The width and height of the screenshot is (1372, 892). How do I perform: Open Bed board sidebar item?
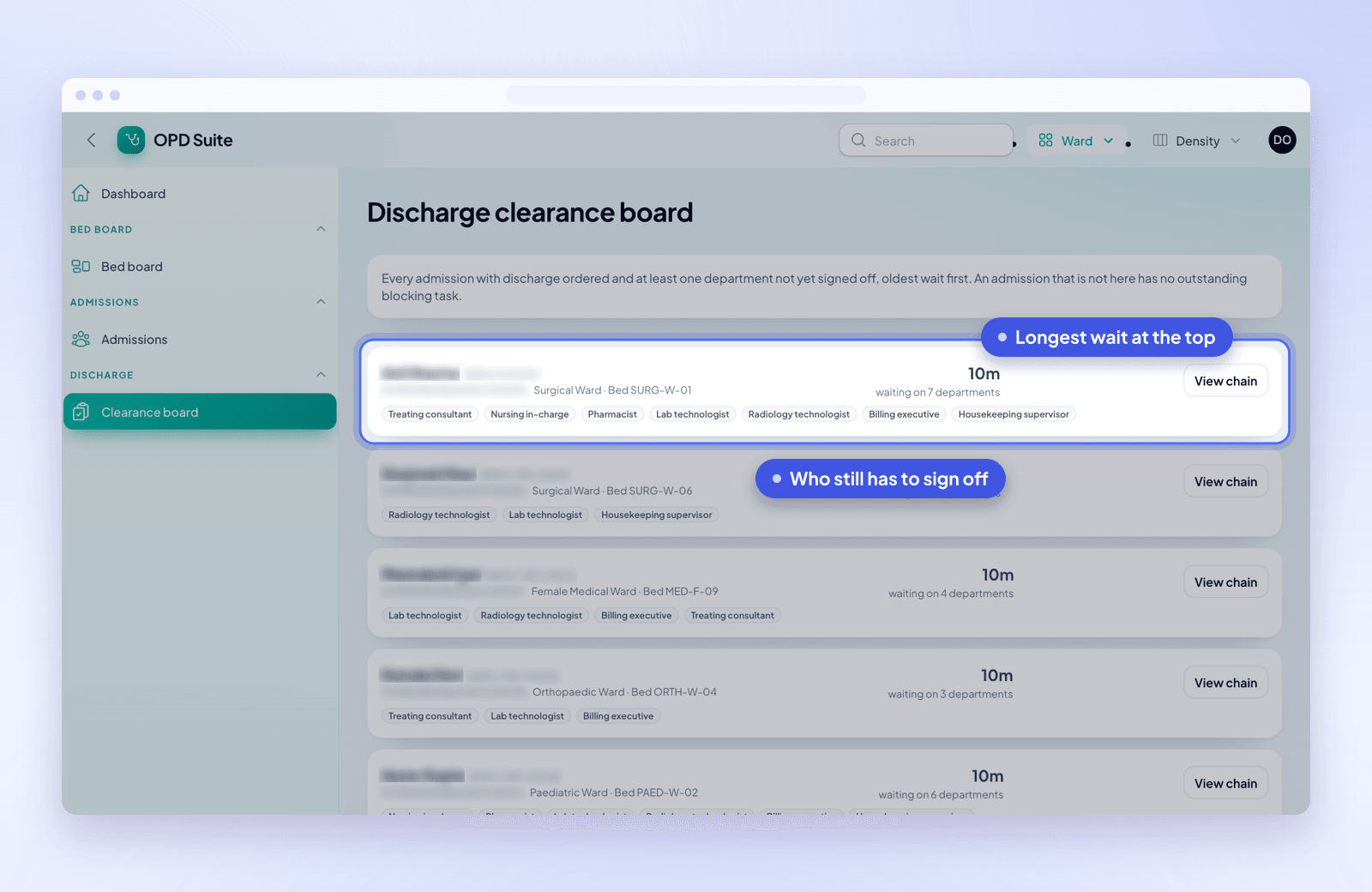pyautogui.click(x=200, y=266)
